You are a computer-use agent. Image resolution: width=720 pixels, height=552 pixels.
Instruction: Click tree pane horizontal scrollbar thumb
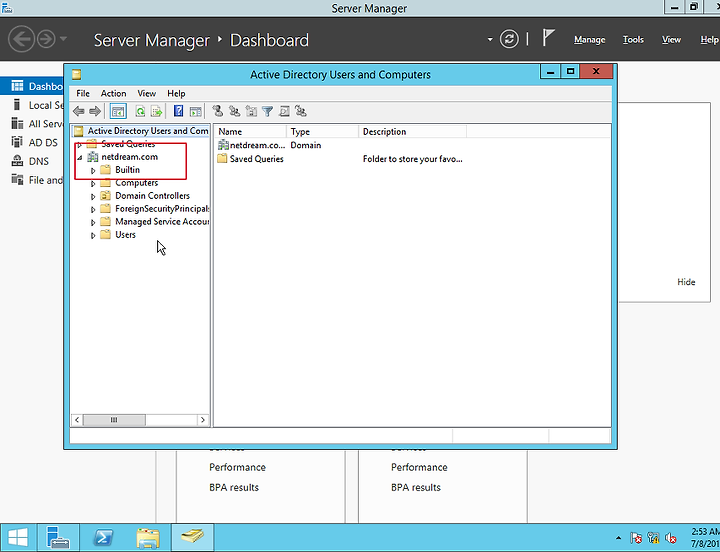(x=114, y=420)
